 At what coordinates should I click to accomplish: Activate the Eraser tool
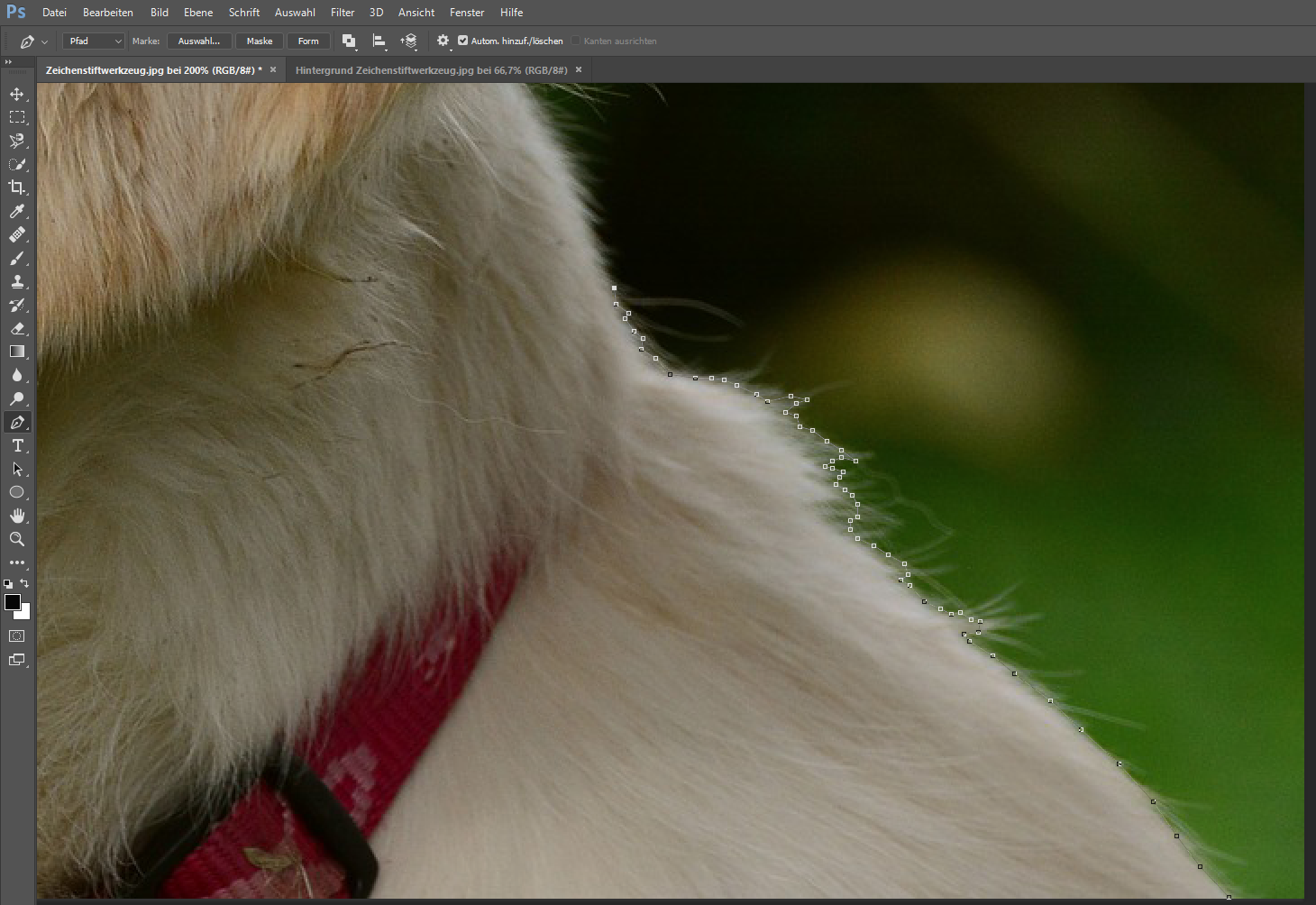[16, 328]
